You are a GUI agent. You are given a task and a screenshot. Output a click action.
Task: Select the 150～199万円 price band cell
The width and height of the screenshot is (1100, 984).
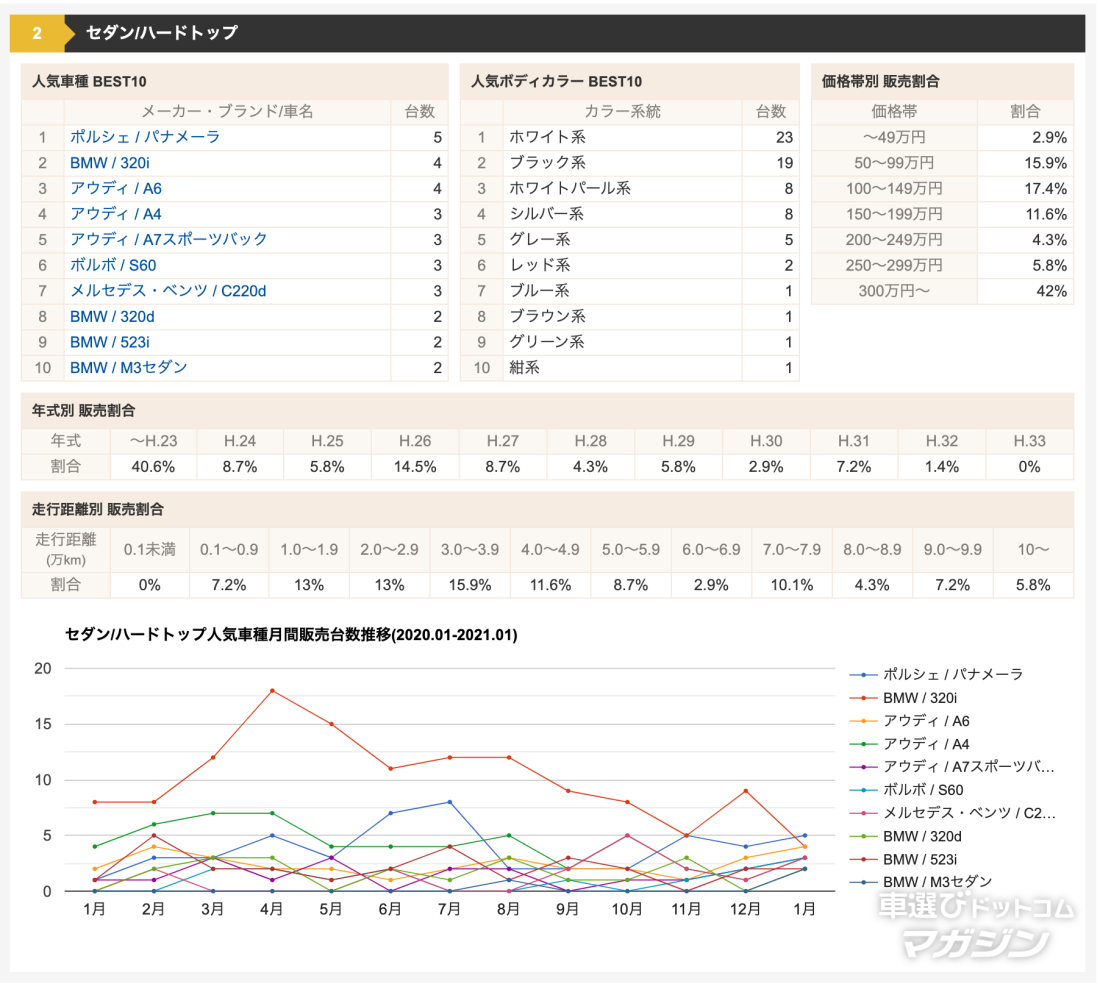[x=894, y=214]
